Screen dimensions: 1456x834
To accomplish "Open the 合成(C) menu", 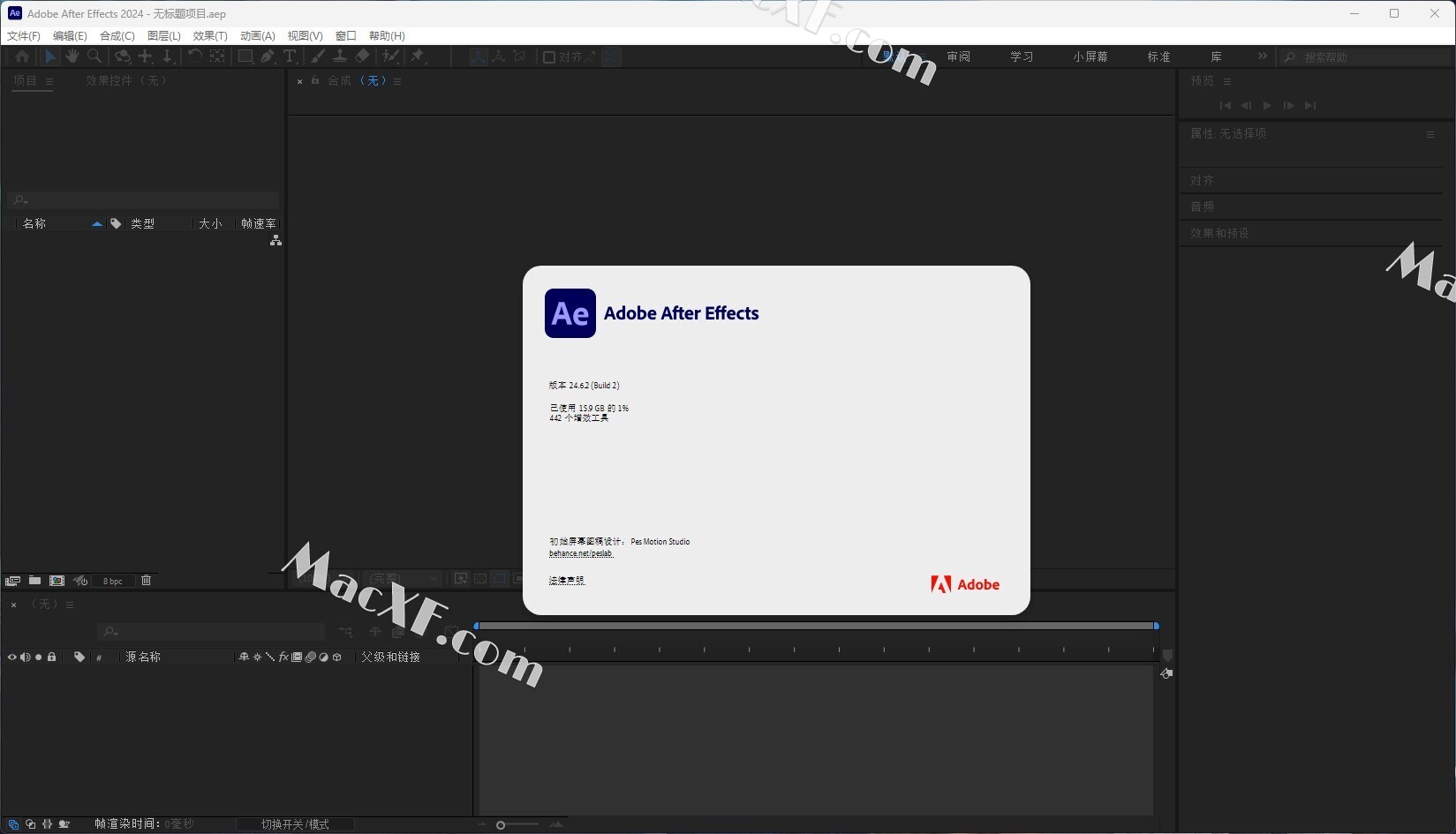I will [x=117, y=36].
